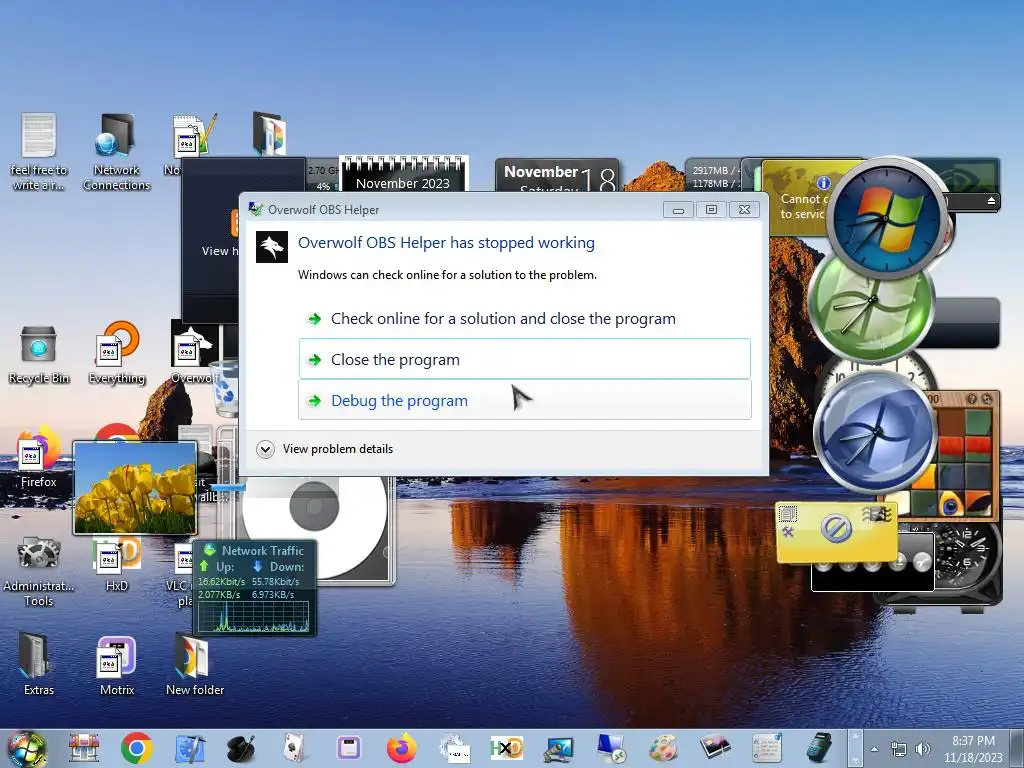Launch Google Chrome from the taskbar

(136, 748)
